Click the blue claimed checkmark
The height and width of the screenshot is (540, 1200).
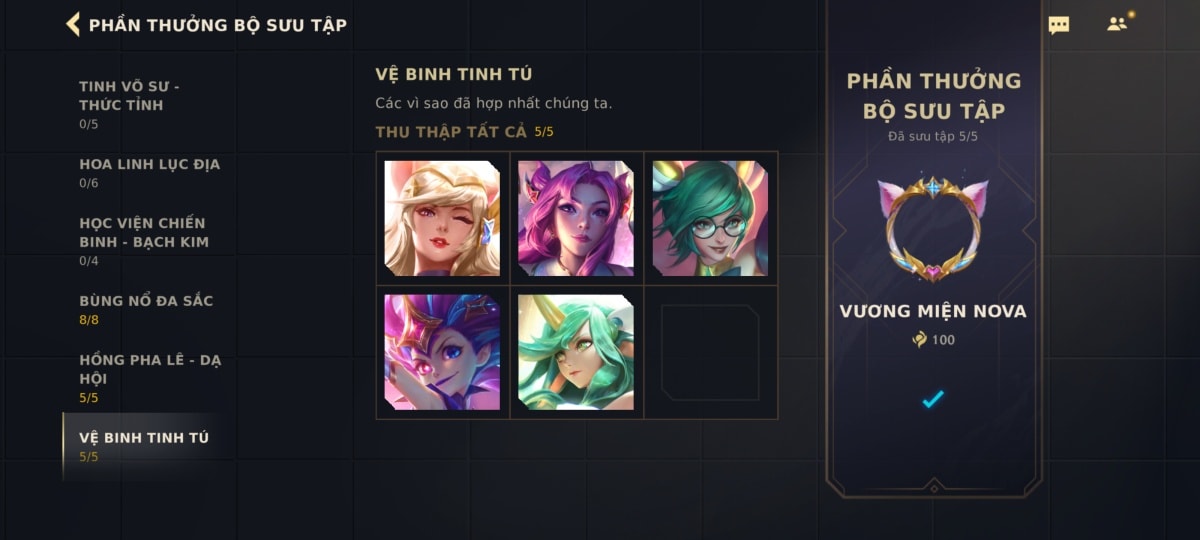(x=933, y=399)
